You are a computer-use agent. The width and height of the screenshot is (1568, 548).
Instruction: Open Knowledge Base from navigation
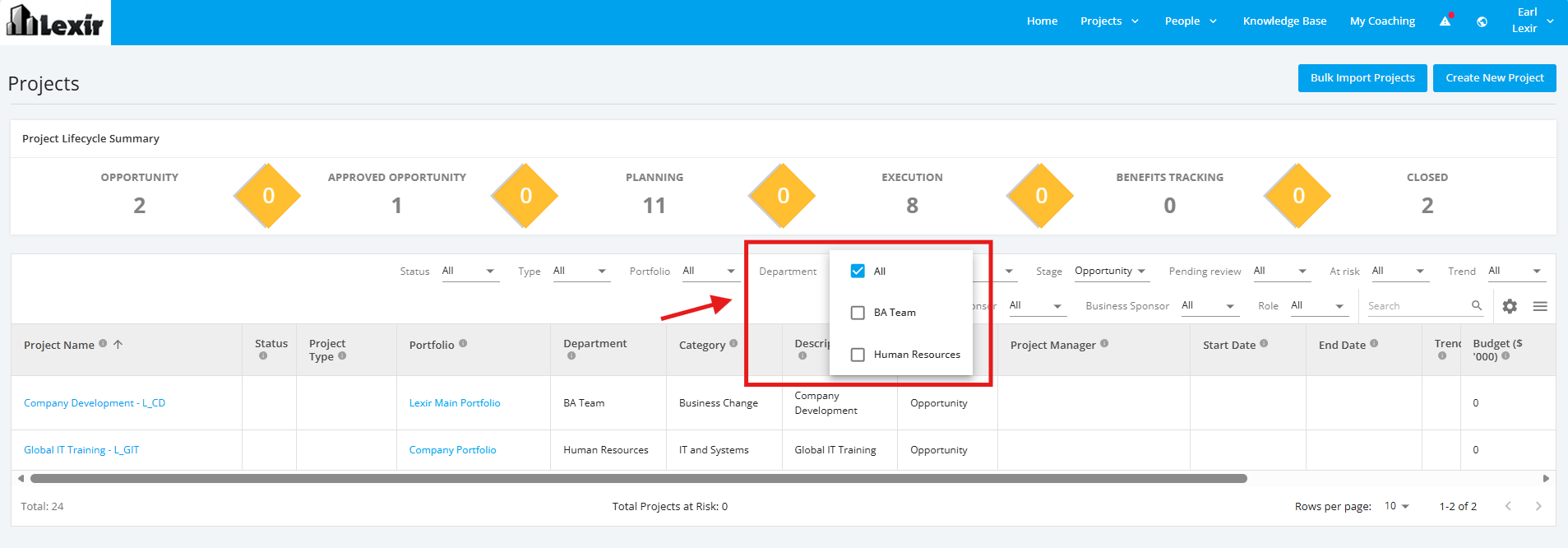tap(1284, 21)
